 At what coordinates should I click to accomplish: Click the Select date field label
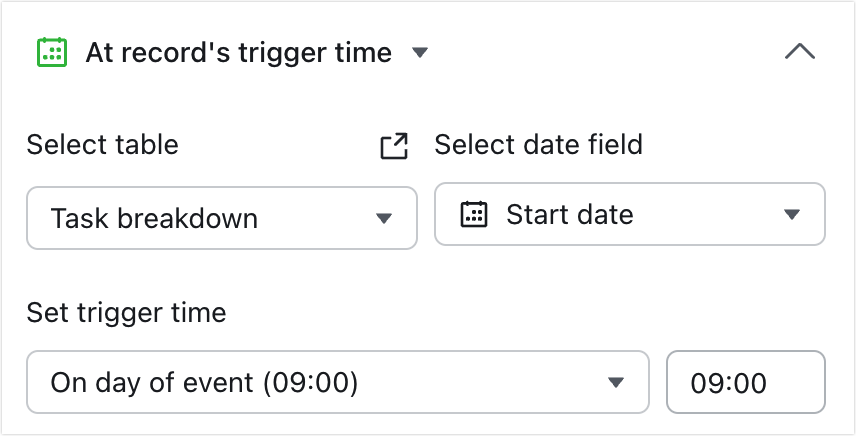tap(538, 145)
